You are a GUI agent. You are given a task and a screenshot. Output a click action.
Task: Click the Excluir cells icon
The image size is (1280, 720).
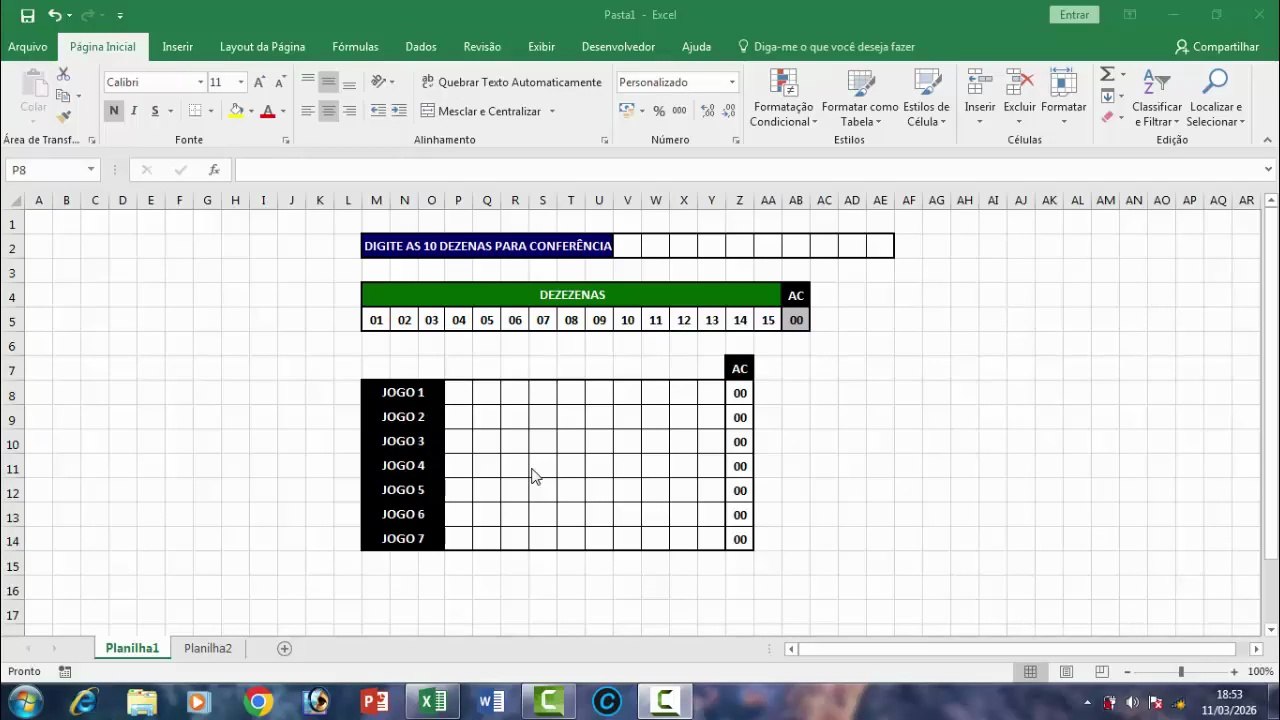click(x=1020, y=83)
